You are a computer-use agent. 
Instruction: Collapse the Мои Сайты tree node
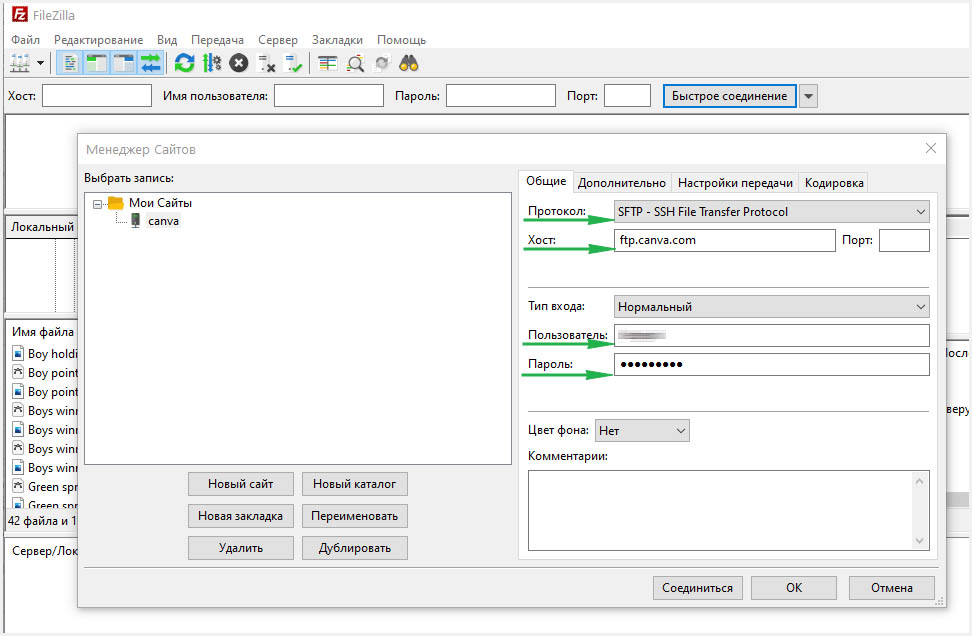pos(98,203)
